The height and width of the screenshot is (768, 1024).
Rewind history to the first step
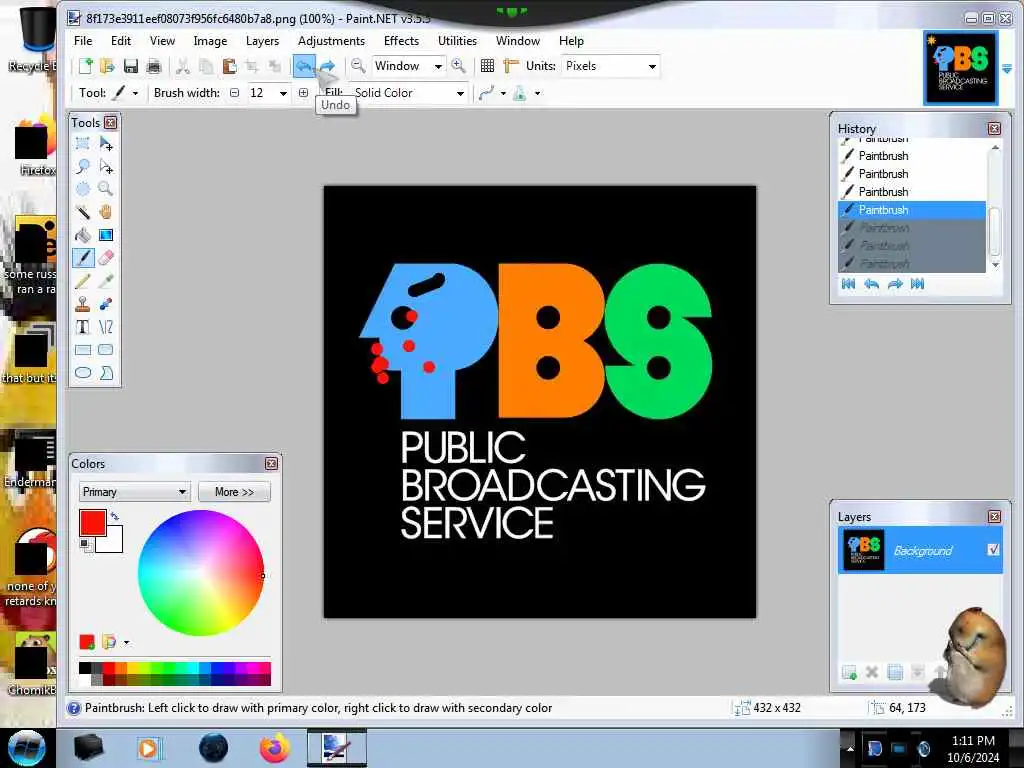coord(848,283)
